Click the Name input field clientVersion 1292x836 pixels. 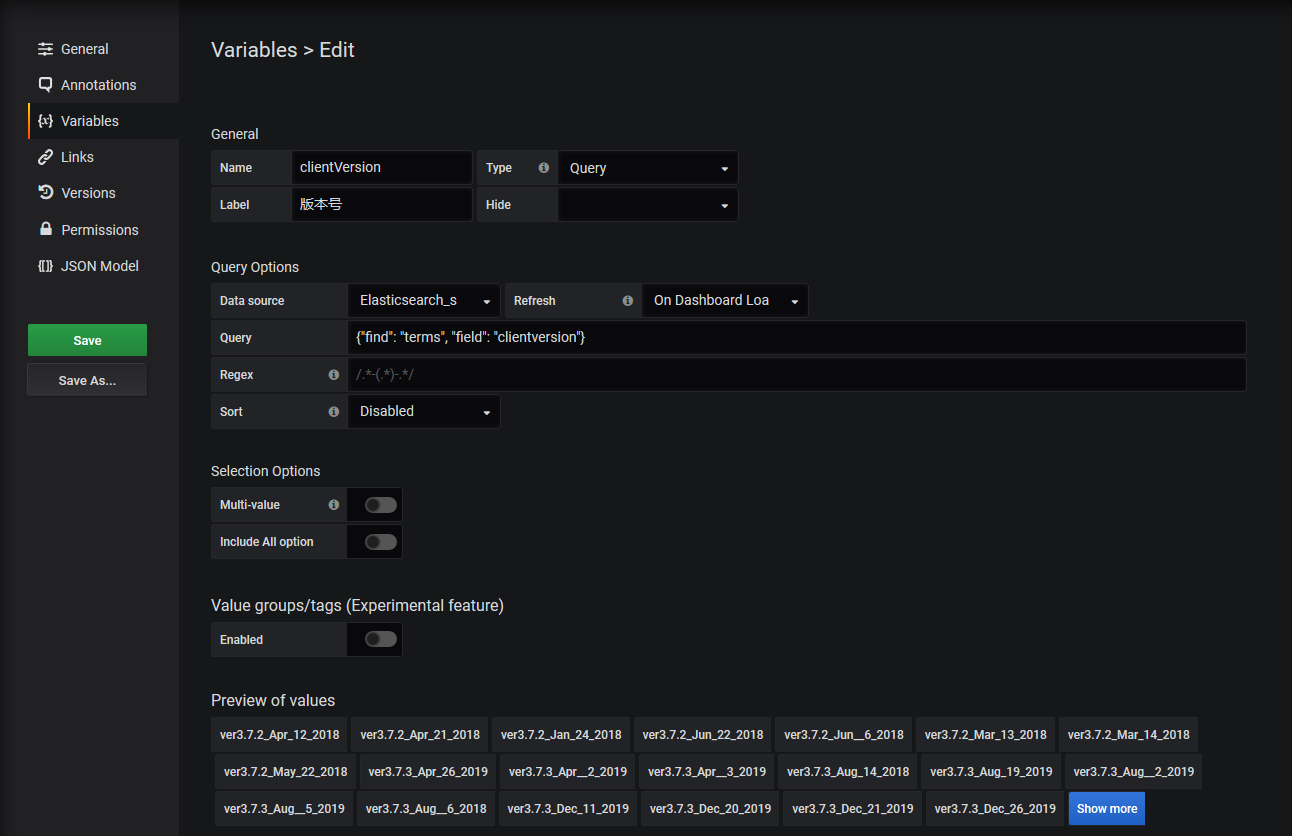tap(381, 168)
